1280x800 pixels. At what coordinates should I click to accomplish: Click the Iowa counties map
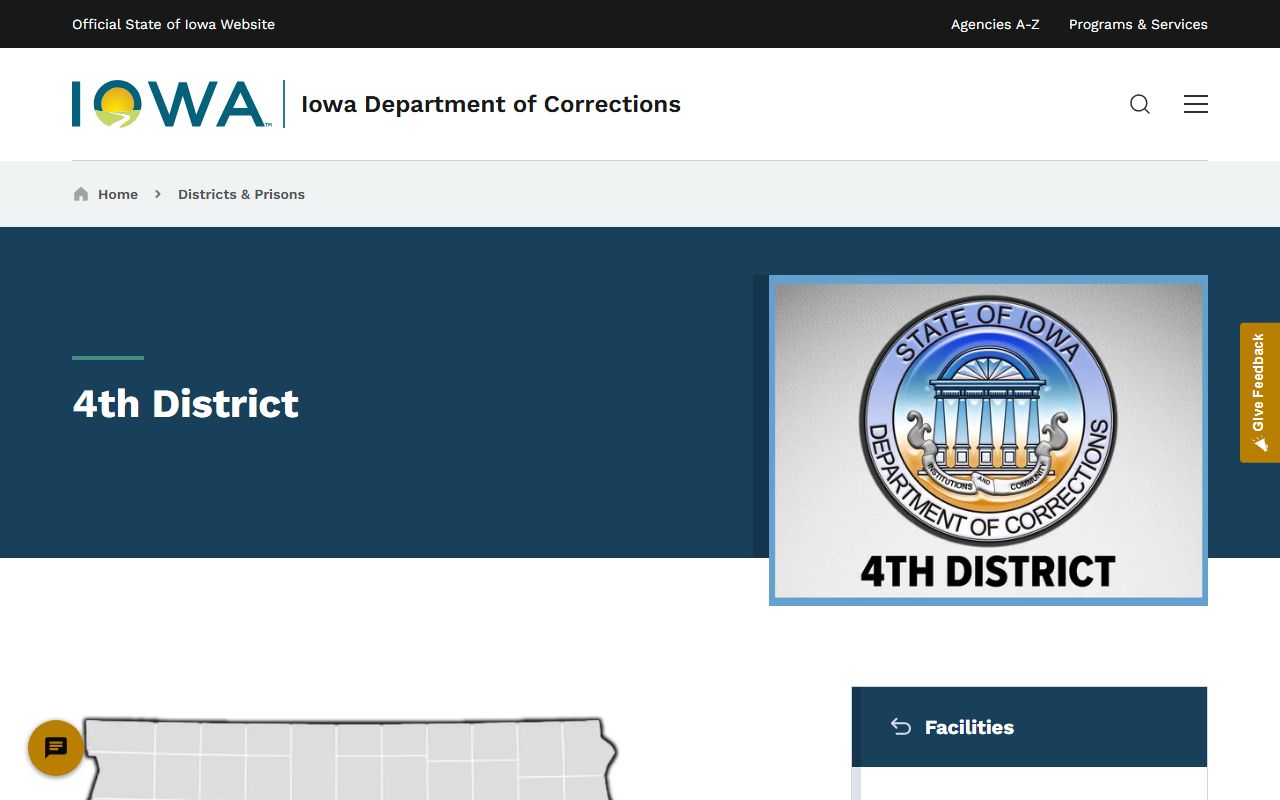[x=350, y=758]
